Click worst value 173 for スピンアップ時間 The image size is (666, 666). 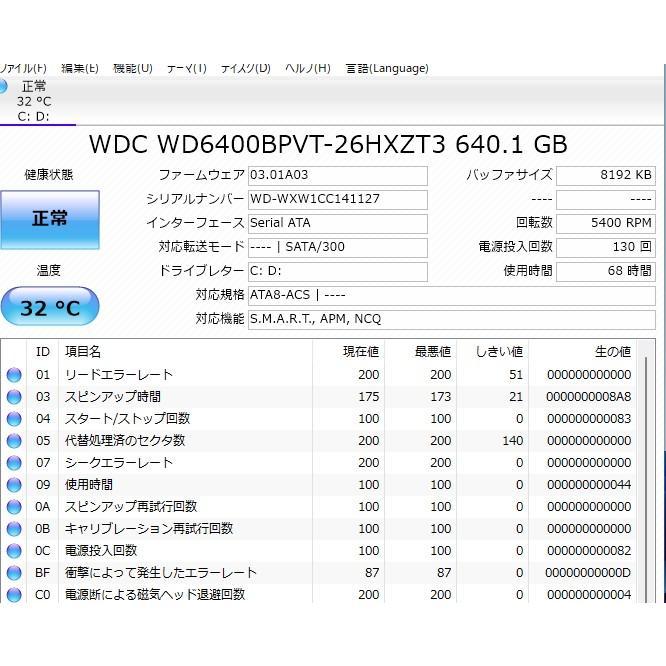click(440, 397)
